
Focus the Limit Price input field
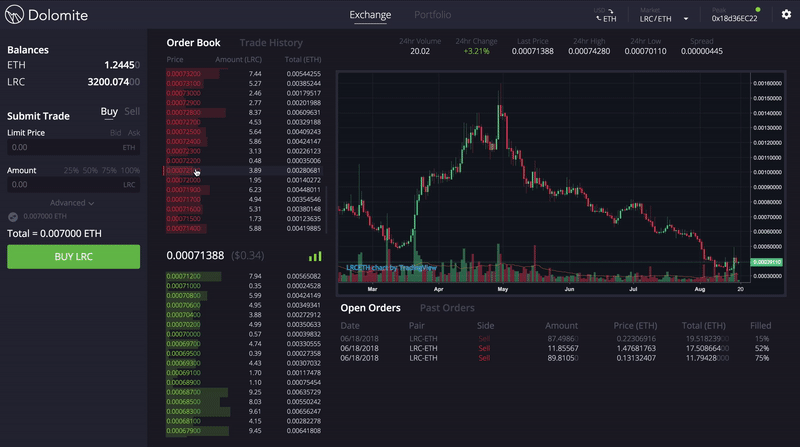73,147
